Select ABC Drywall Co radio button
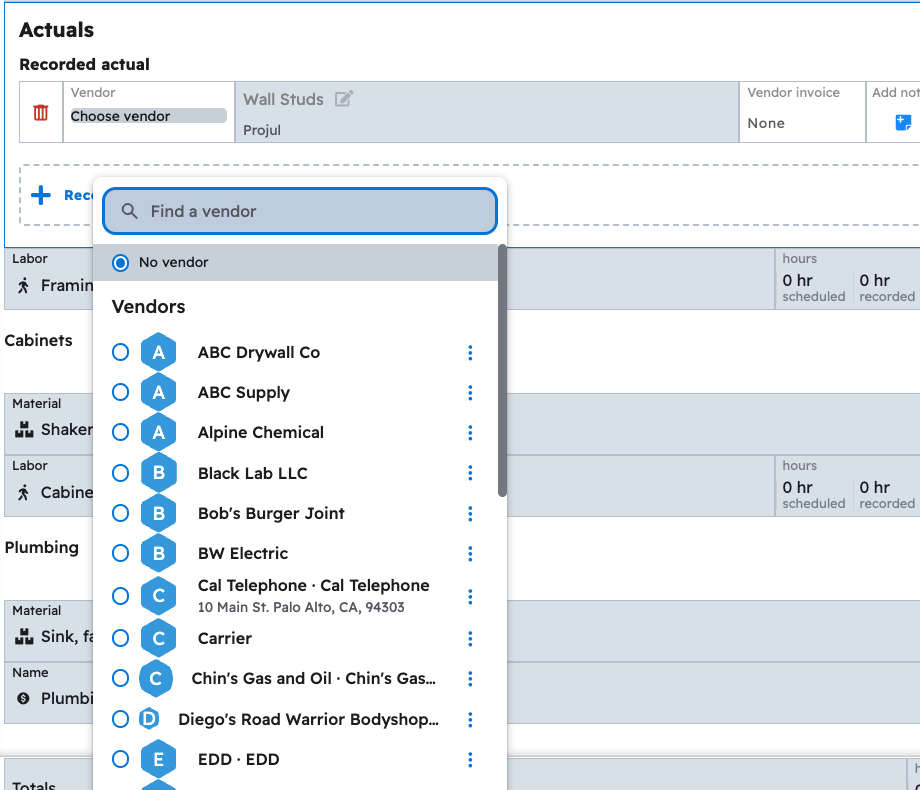The height and width of the screenshot is (790, 920). [120, 352]
